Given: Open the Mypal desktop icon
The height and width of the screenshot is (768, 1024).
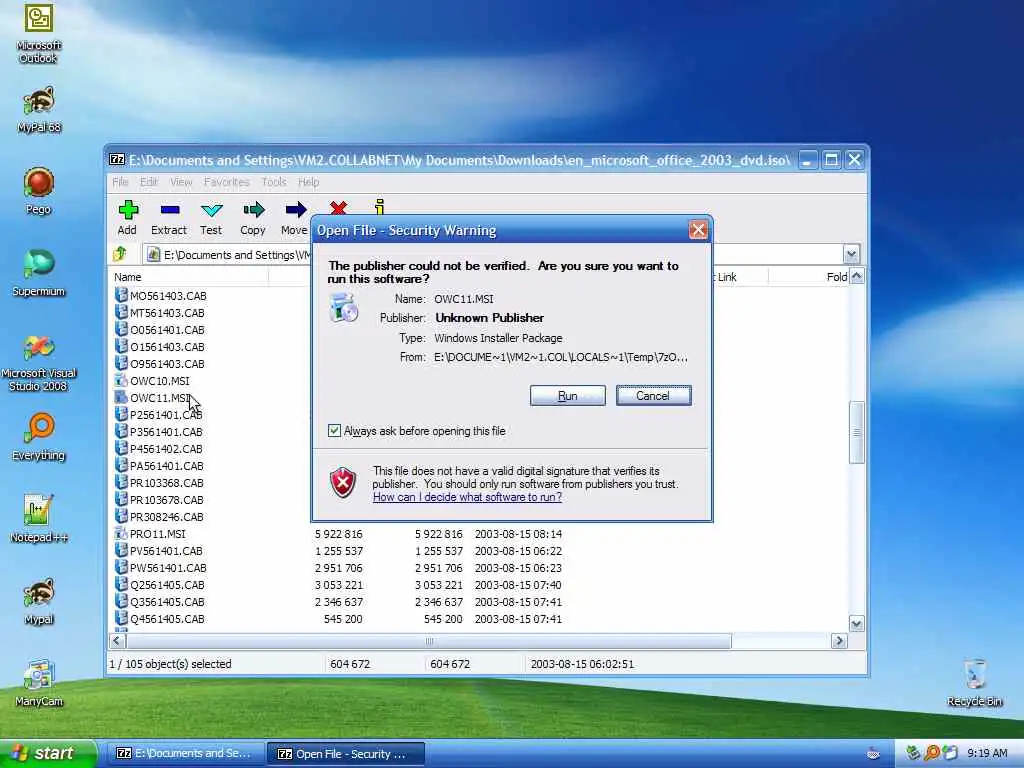Looking at the screenshot, I should [x=39, y=601].
